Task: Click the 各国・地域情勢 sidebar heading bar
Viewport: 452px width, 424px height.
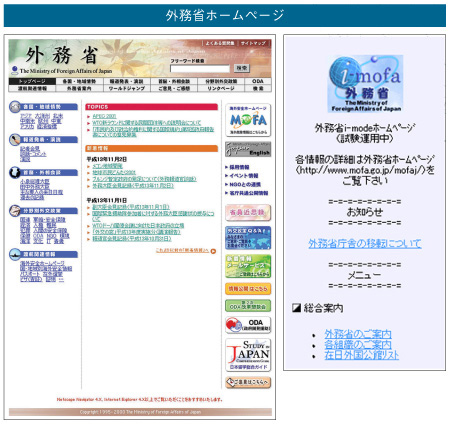Action: click(x=49, y=107)
